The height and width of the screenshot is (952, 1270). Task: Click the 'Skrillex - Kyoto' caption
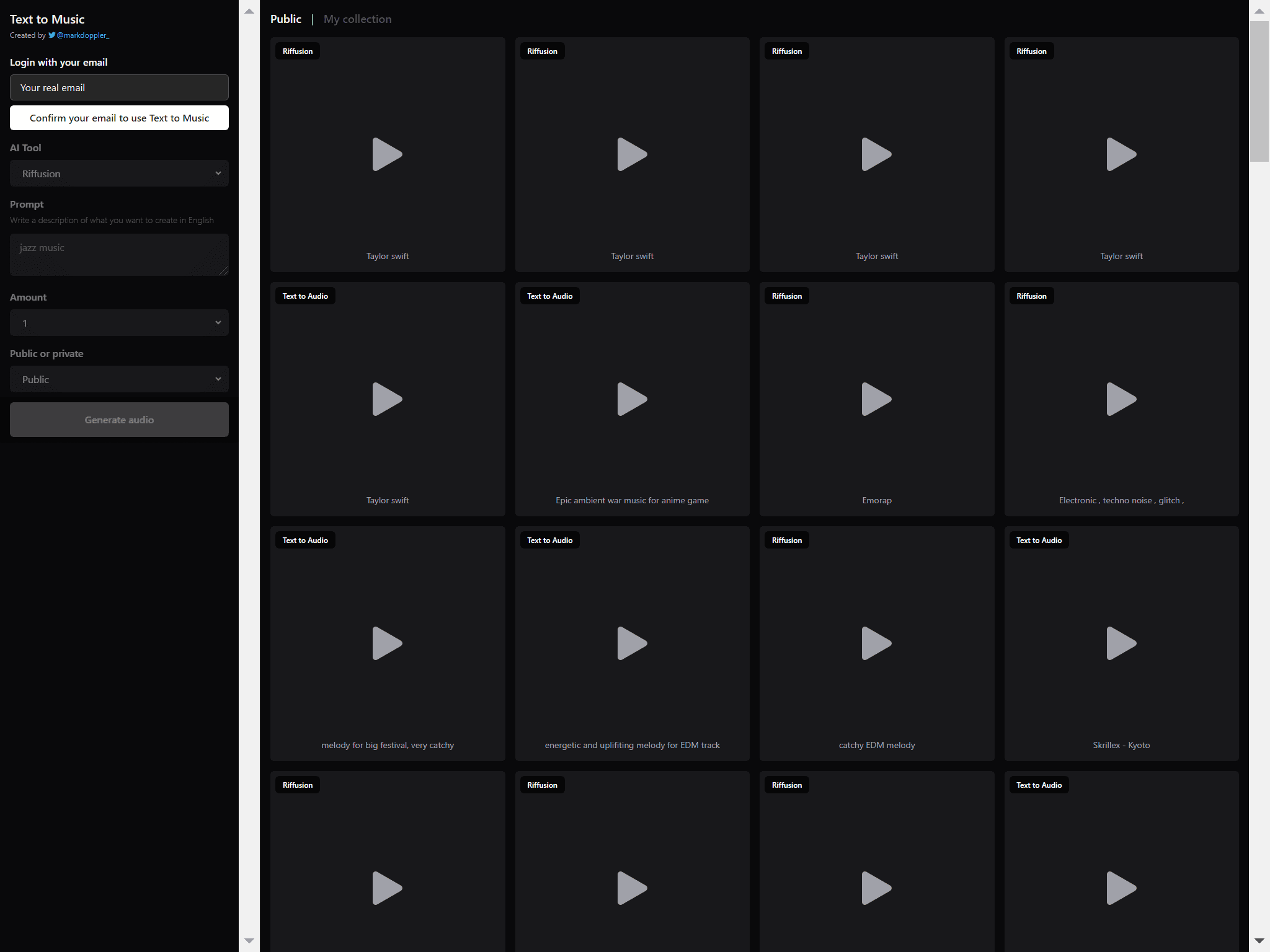click(x=1121, y=745)
